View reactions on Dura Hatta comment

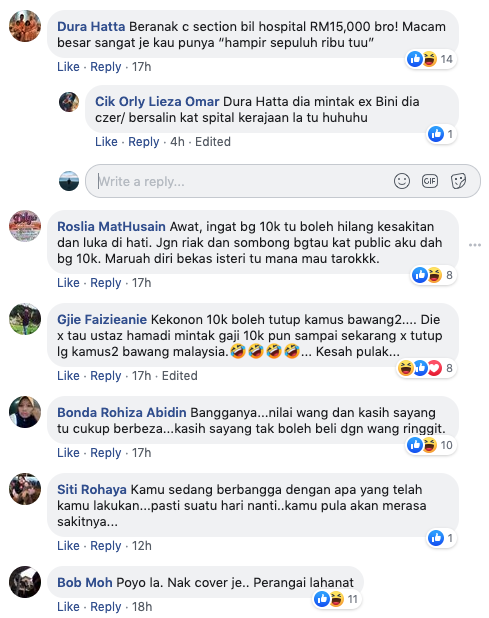pyautogui.click(x=431, y=59)
